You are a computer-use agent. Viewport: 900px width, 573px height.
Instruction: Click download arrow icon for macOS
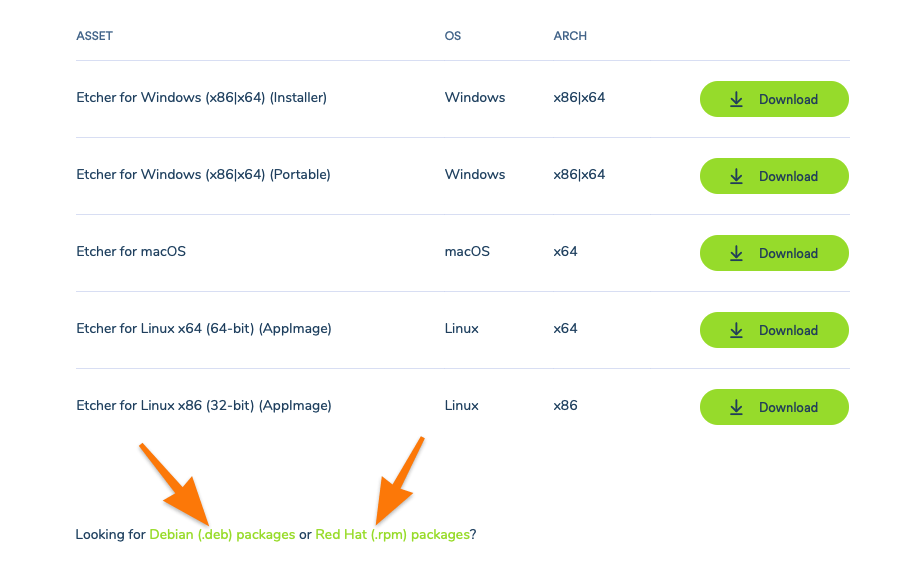(736, 253)
